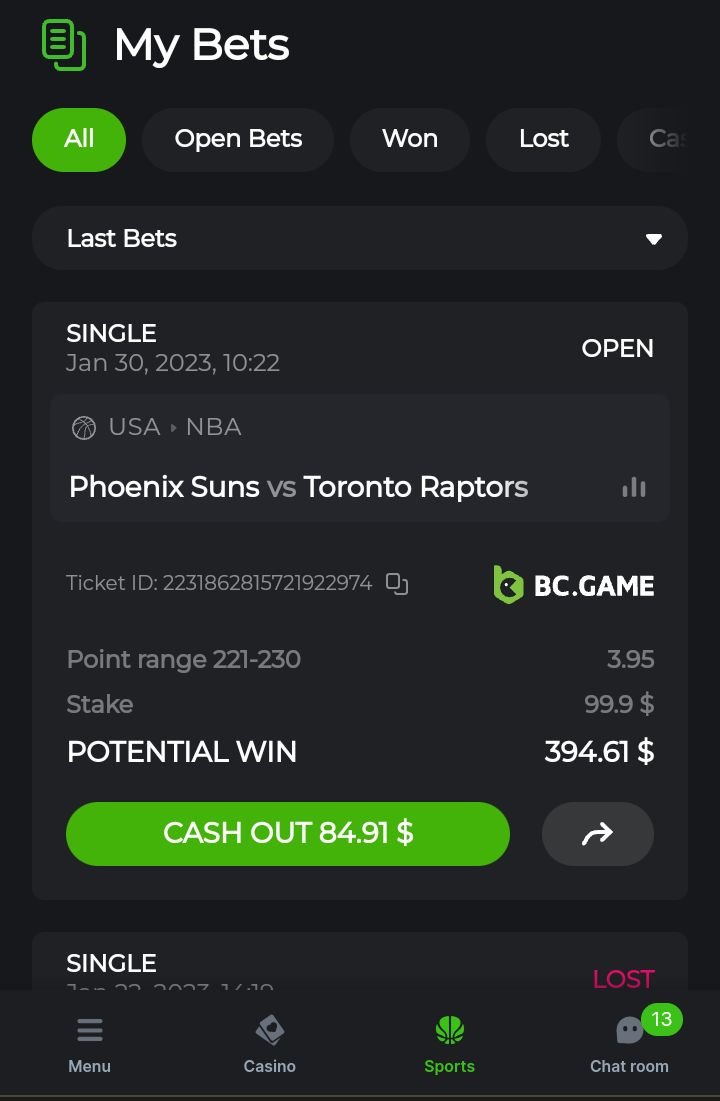This screenshot has width=720, height=1101.
Task: Open match statistics bar chart icon
Action: click(x=634, y=487)
